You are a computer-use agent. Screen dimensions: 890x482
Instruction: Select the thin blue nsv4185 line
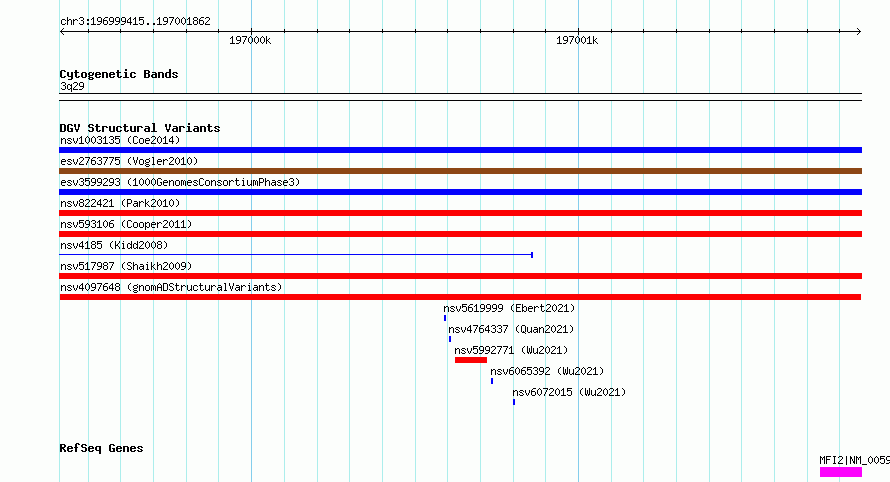[296, 255]
